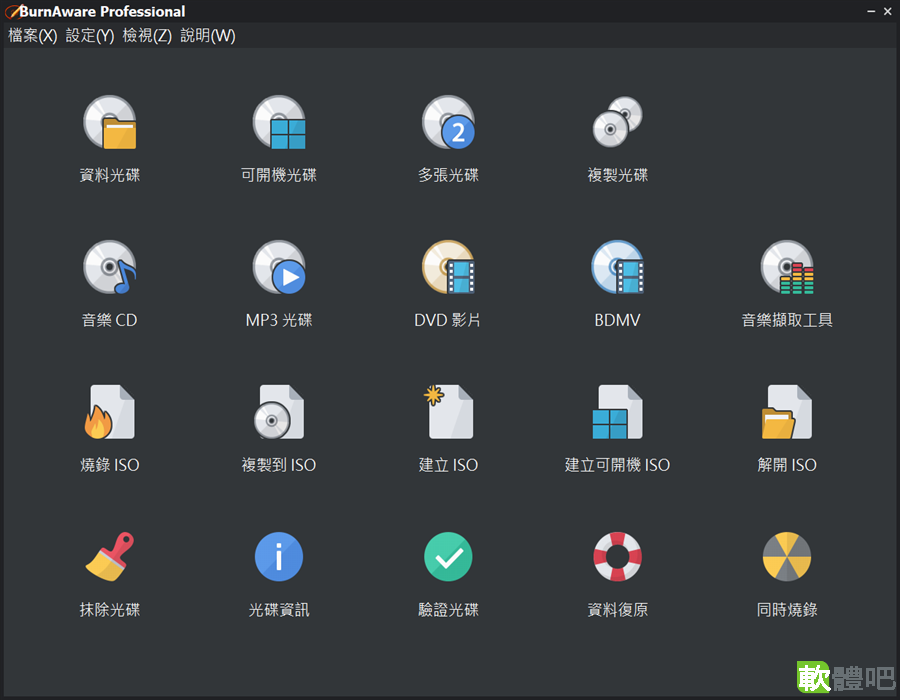Open the 設定(Y) menu

[x=90, y=36]
